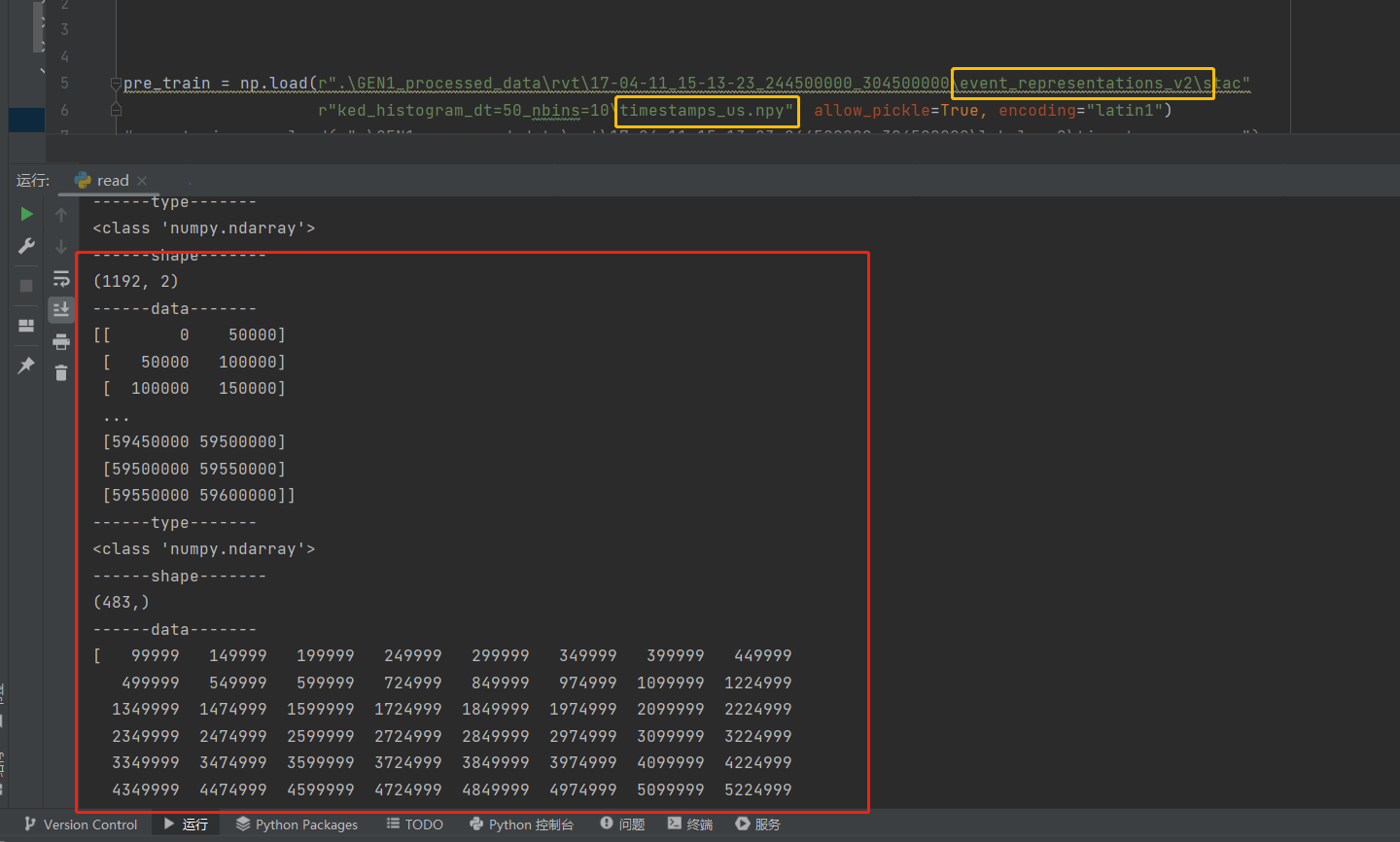Print the console output

point(61,341)
